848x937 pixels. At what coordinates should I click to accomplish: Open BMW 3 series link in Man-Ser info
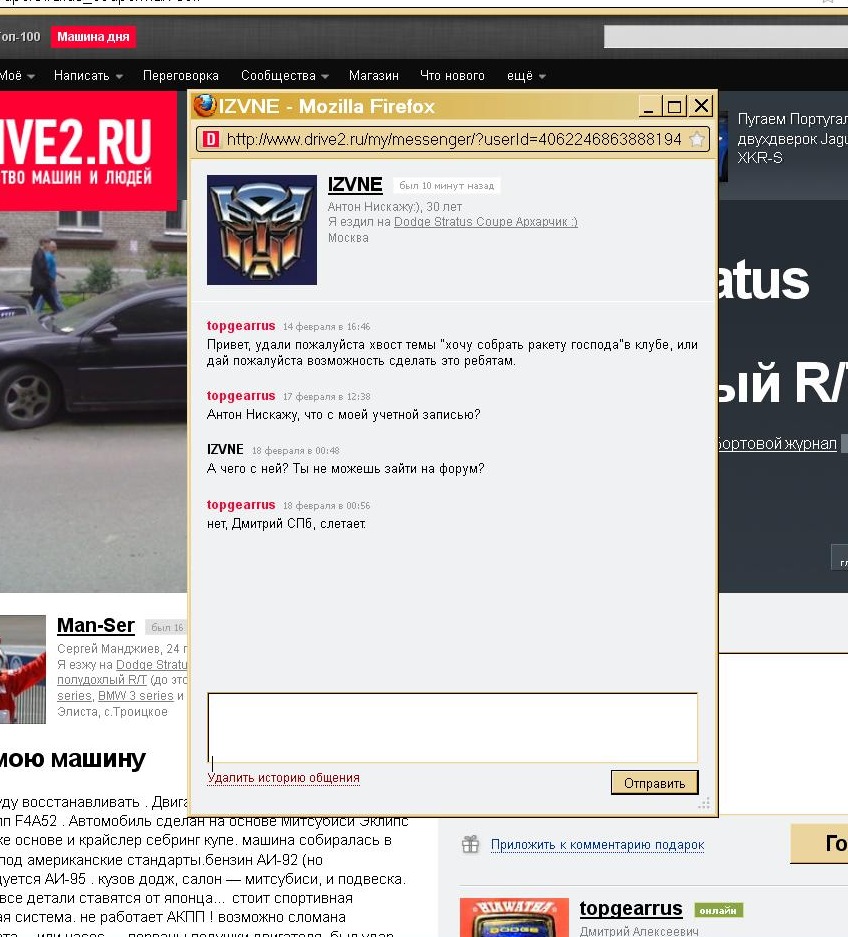pos(136,696)
